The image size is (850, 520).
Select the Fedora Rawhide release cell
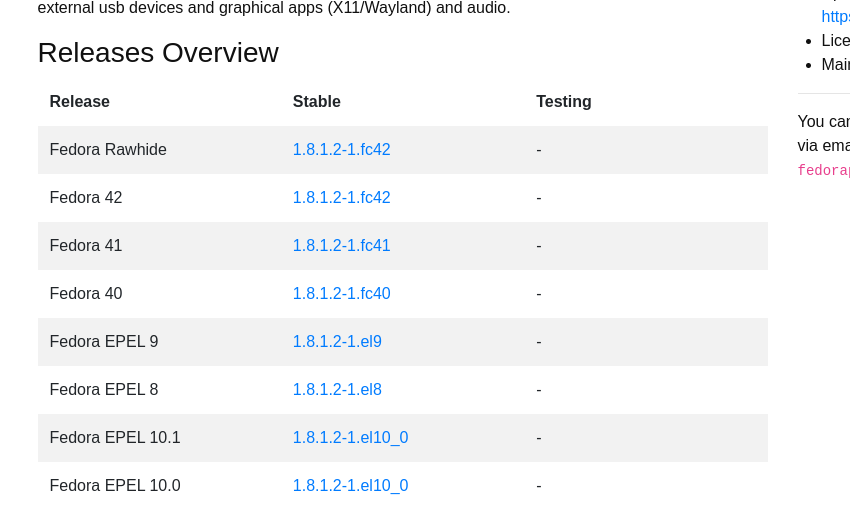(x=108, y=150)
